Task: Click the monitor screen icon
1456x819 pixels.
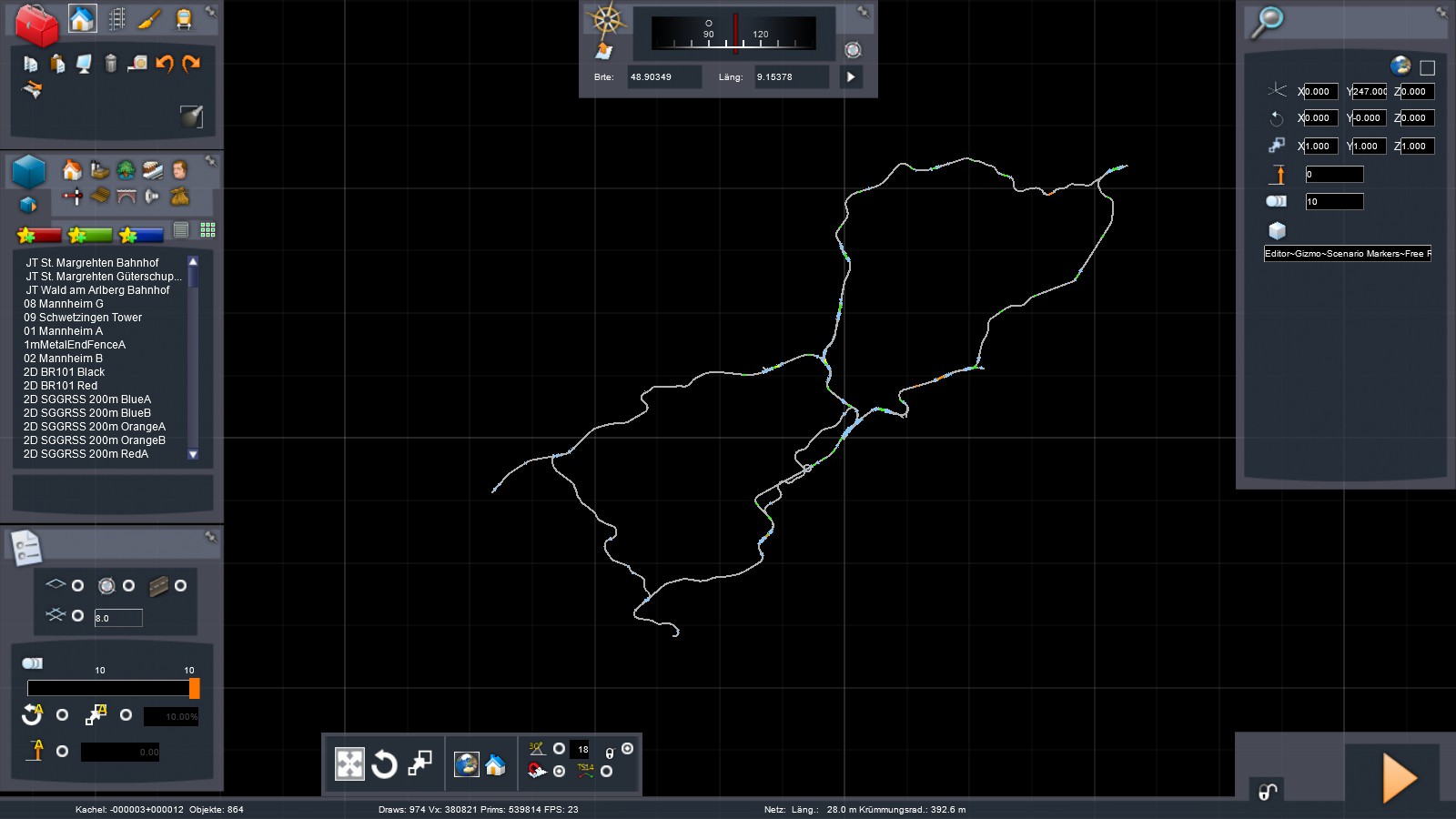Action: [x=84, y=64]
